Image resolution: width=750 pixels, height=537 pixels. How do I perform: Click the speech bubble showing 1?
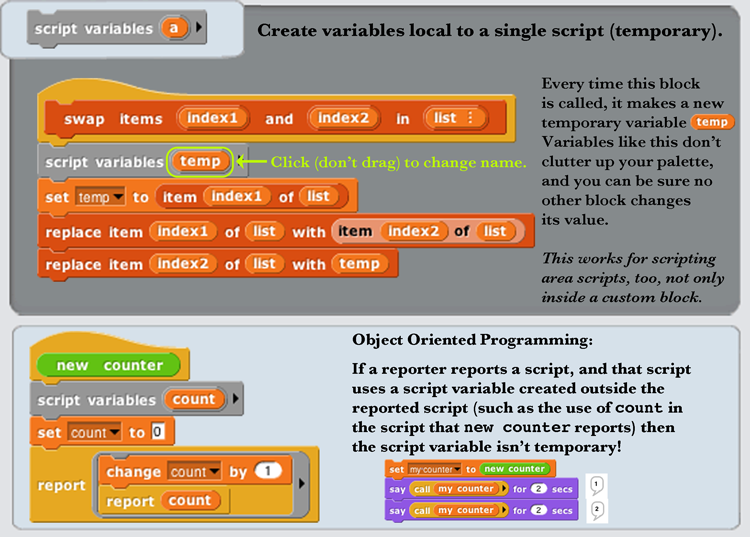tap(596, 488)
